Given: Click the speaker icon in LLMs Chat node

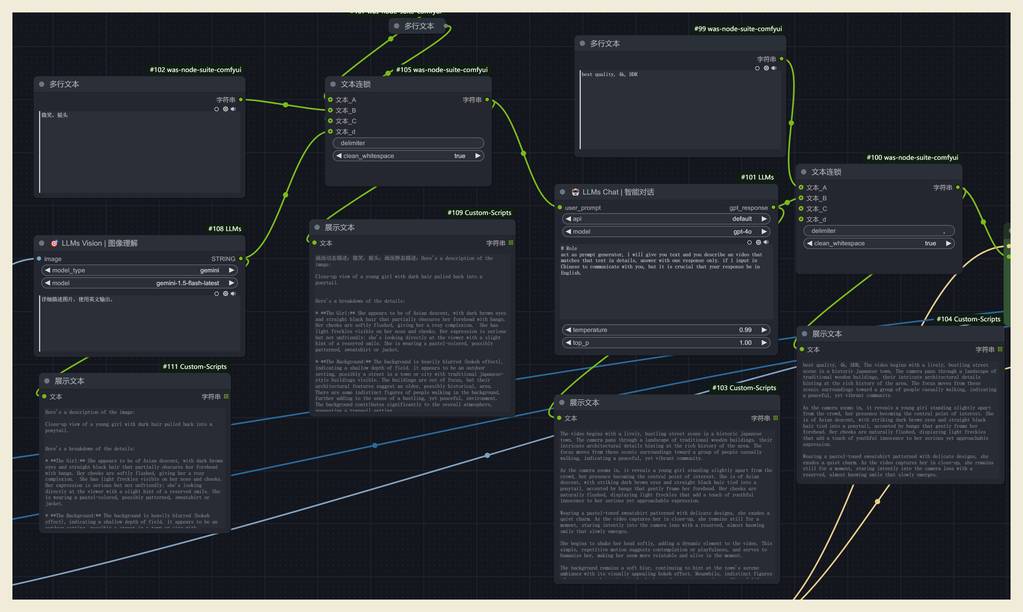Looking at the screenshot, I should point(767,242).
